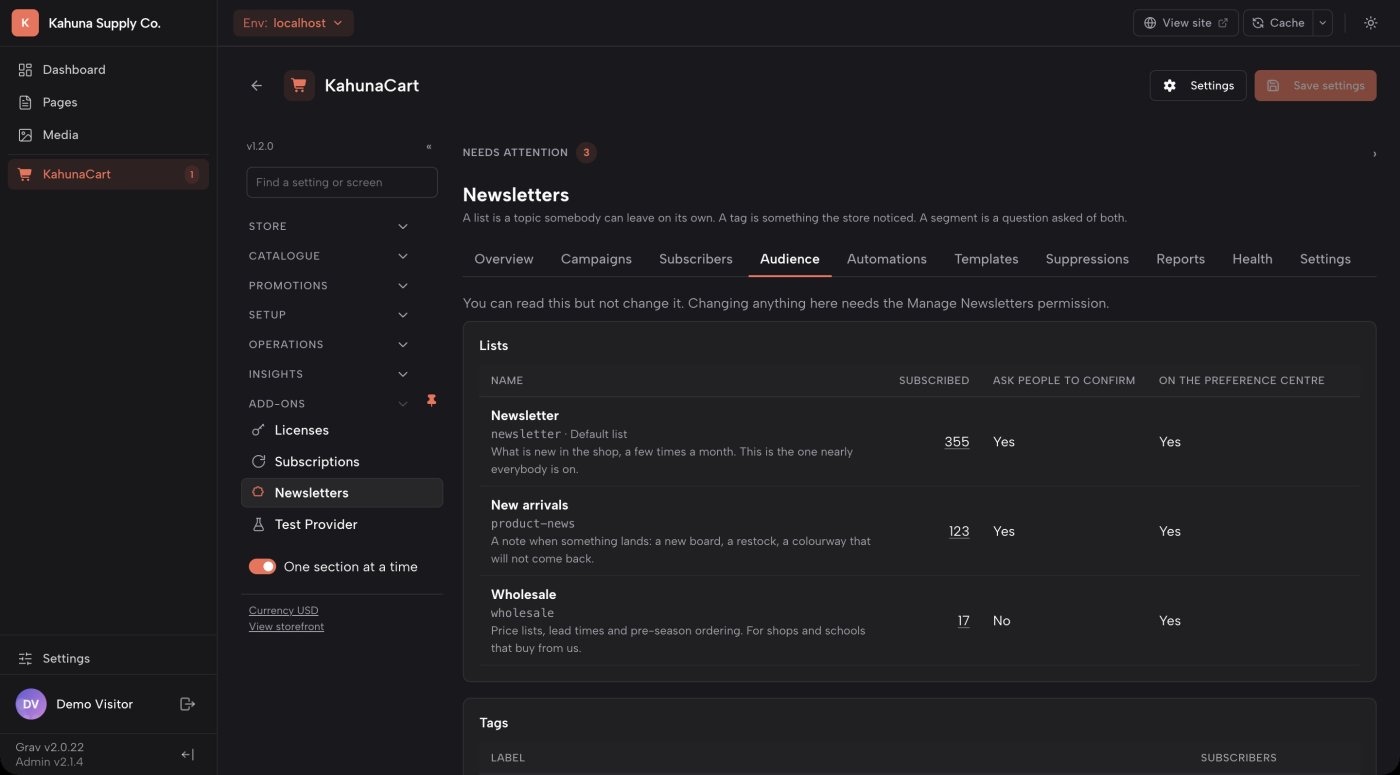Click the Save settings button
The width and height of the screenshot is (1400, 775).
(1315, 86)
